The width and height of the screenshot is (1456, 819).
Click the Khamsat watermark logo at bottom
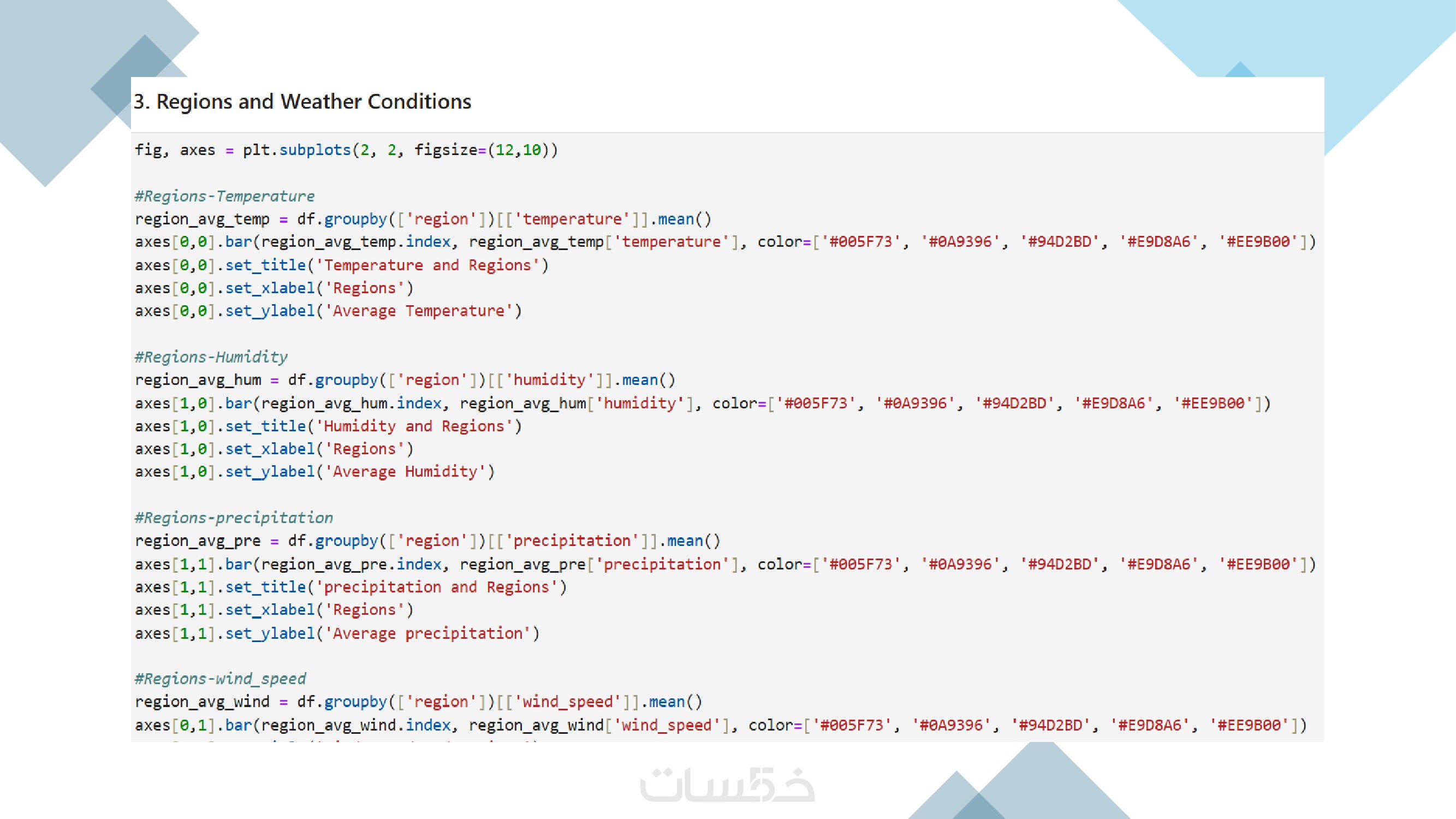pyautogui.click(x=727, y=785)
